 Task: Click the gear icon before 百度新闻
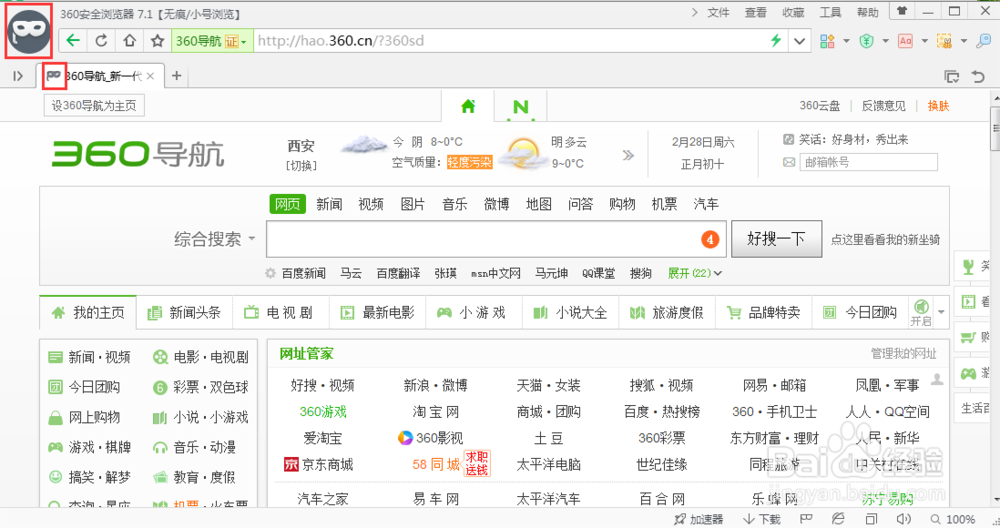click(x=270, y=274)
